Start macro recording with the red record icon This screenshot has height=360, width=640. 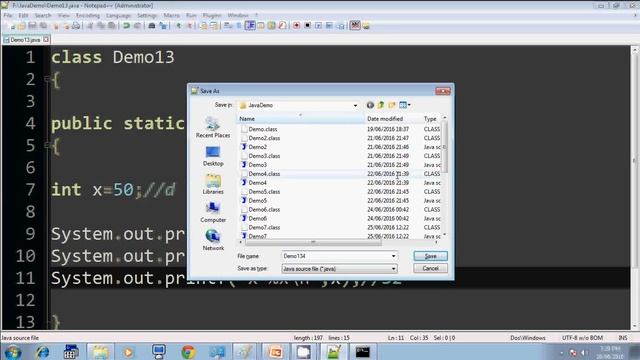(x=296, y=26)
